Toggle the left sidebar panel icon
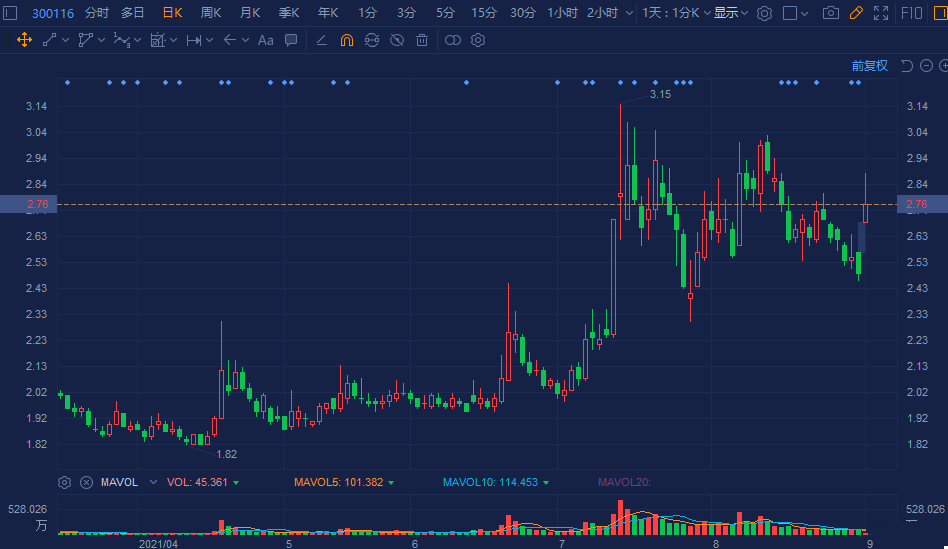 coord(10,13)
